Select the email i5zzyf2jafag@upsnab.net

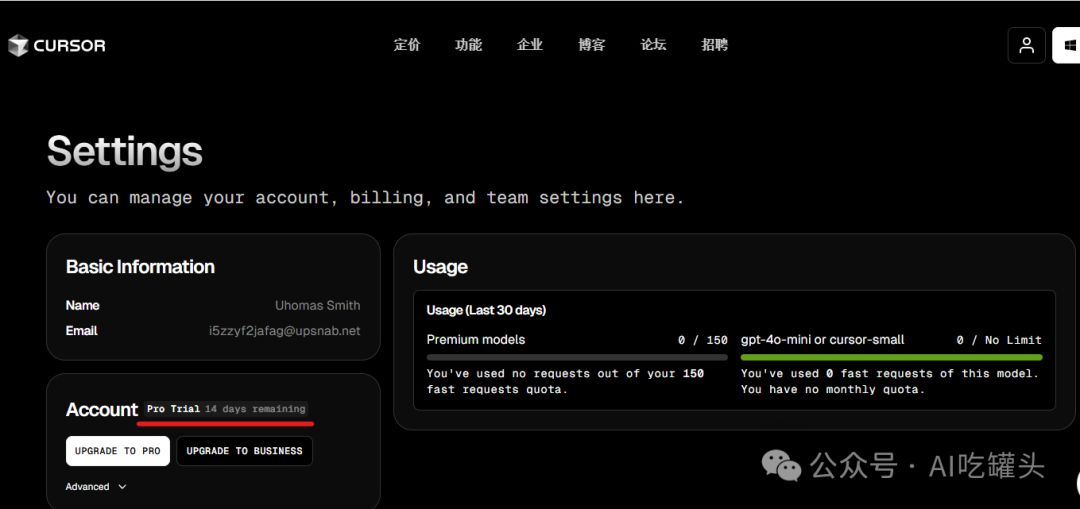point(284,331)
